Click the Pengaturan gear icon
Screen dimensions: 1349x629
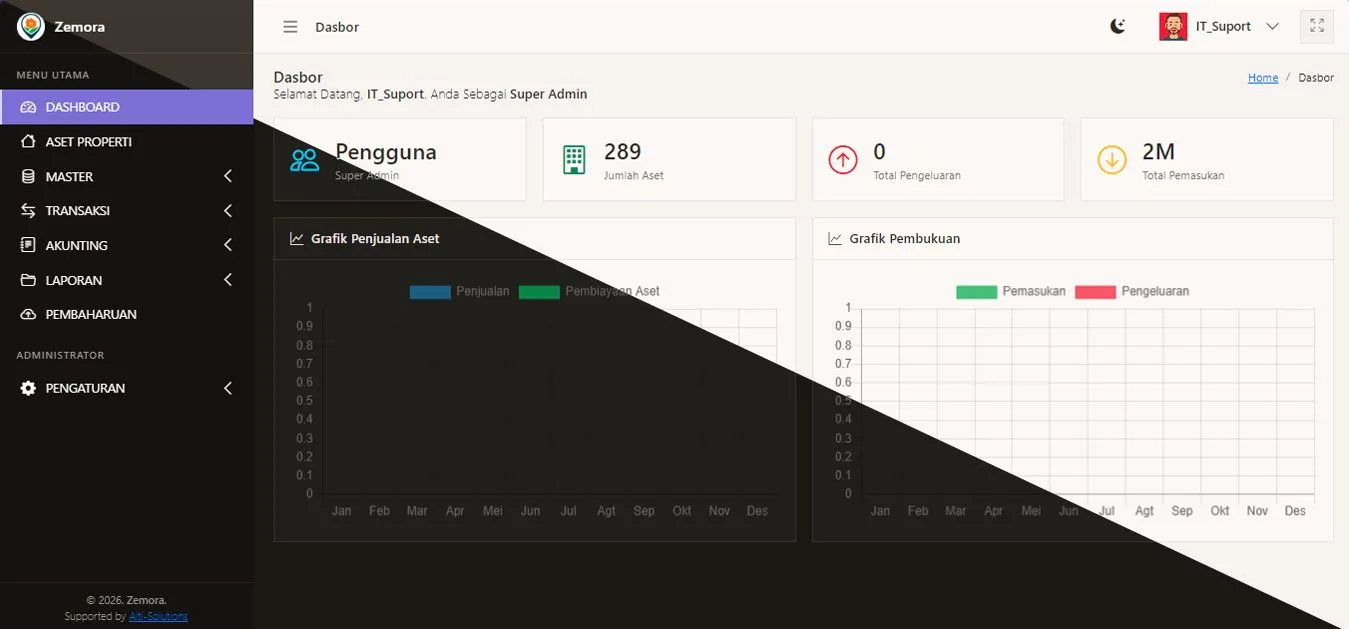28,388
